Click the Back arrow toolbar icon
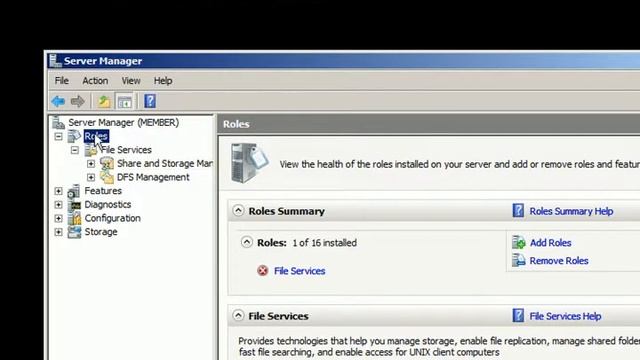 click(58, 101)
